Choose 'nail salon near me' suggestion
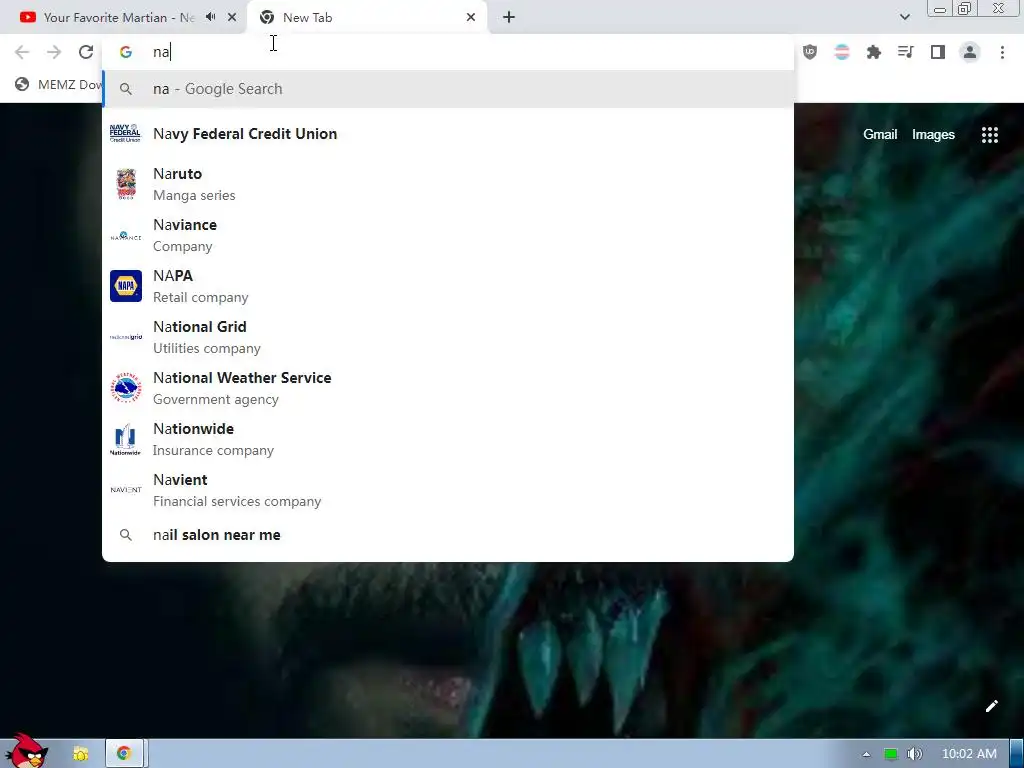The image size is (1024, 768). tap(448, 535)
